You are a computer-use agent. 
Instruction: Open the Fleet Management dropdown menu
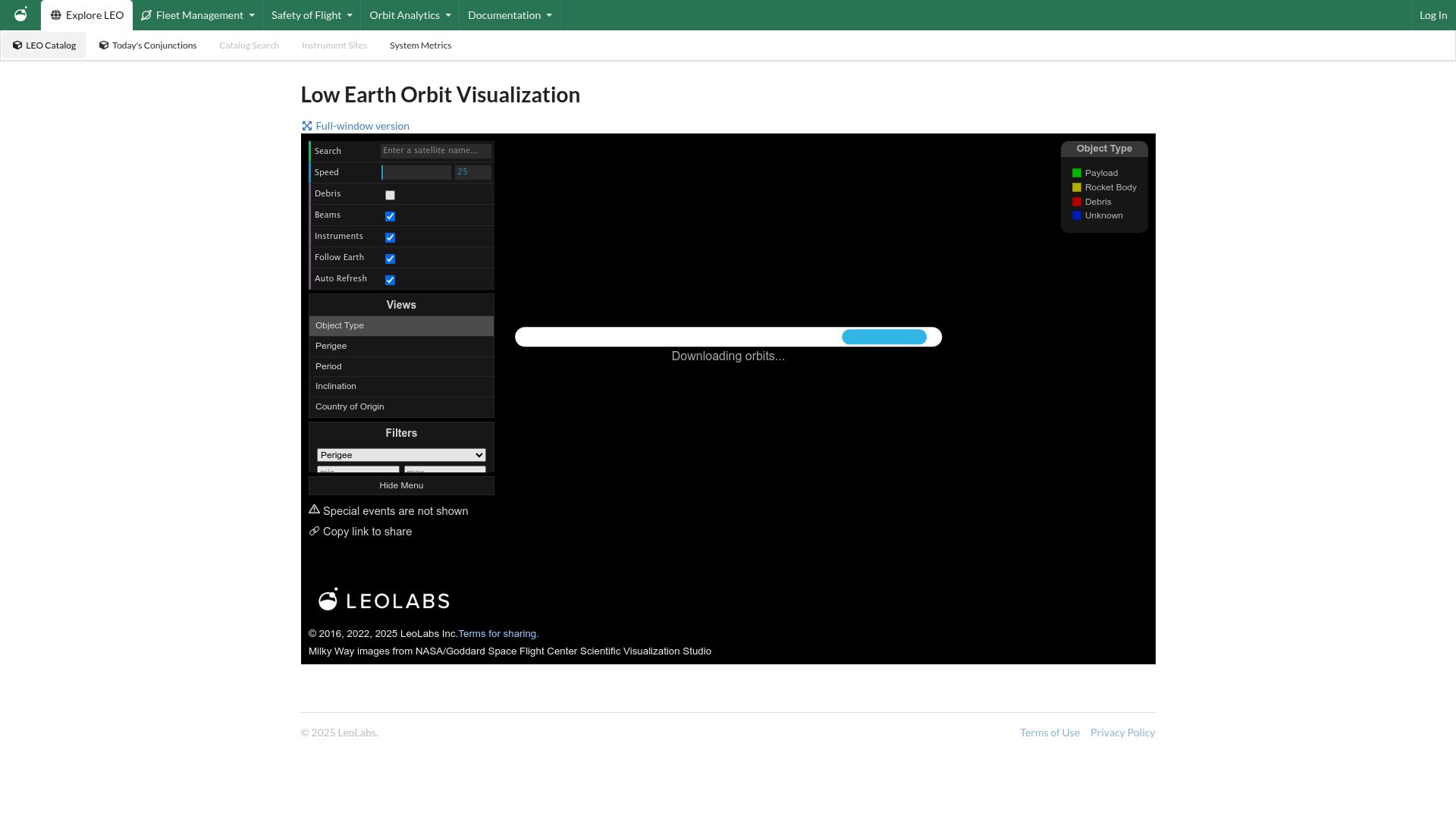pyautogui.click(x=198, y=15)
